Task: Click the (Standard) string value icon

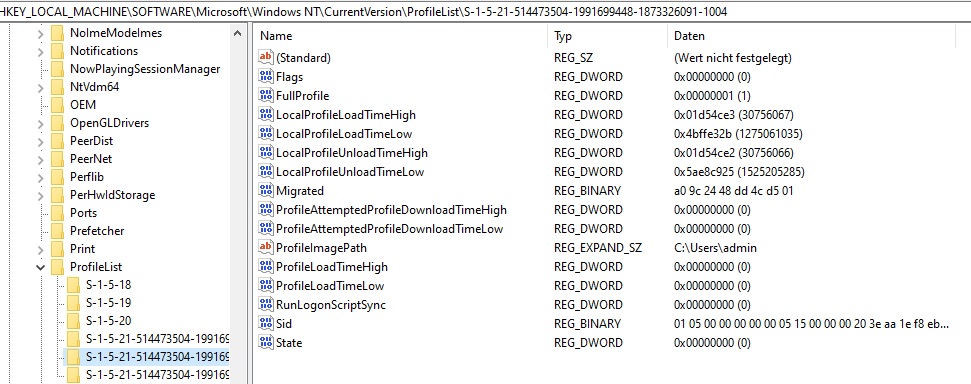Action: point(266,58)
